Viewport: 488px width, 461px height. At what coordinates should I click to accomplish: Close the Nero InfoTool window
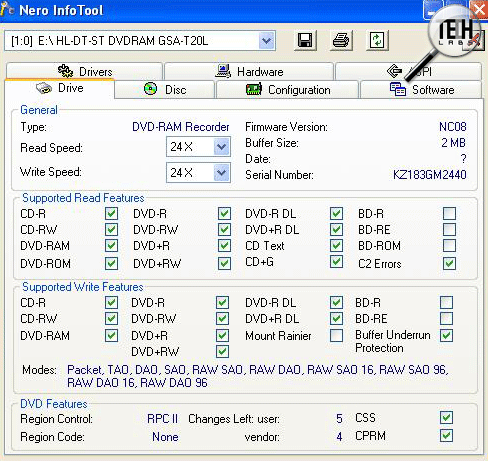click(479, 10)
